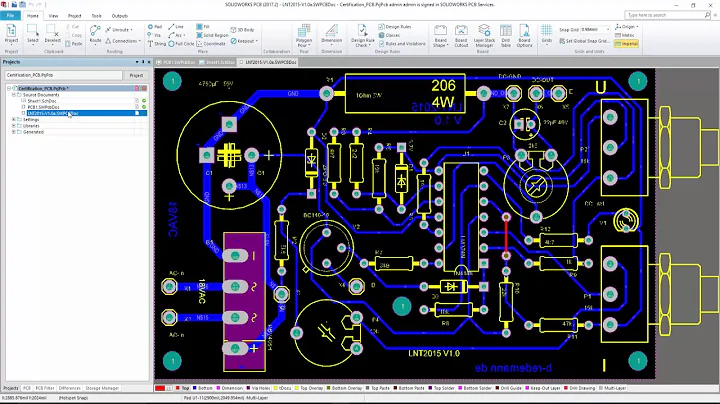This screenshot has height=404, width=720.
Task: Draw a Line with the Line tool
Action: (x=176, y=27)
